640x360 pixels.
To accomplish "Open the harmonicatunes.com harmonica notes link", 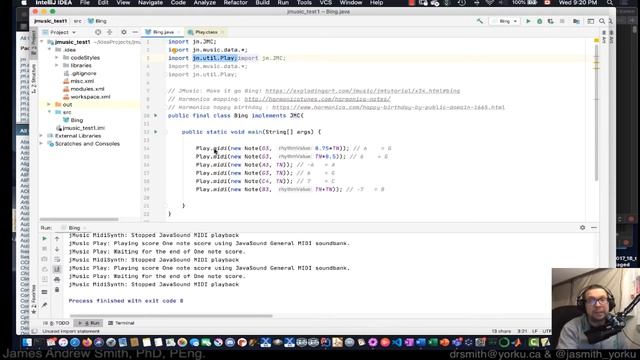I will 318,99.
